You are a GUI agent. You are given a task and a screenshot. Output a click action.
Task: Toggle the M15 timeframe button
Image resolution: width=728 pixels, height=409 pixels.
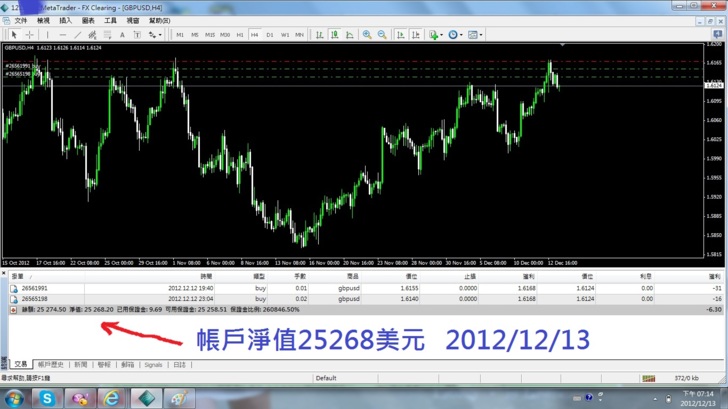pyautogui.click(x=209, y=34)
